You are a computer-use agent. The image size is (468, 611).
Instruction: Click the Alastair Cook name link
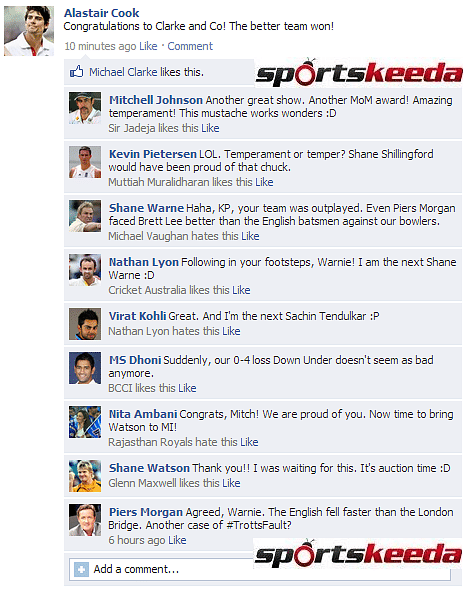pos(102,13)
